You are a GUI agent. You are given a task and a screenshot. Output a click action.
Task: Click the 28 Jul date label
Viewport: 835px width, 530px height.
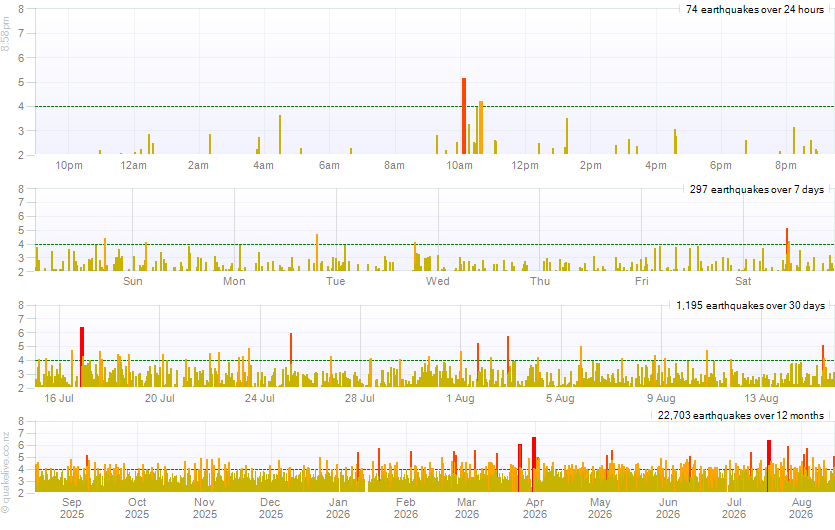[360, 398]
